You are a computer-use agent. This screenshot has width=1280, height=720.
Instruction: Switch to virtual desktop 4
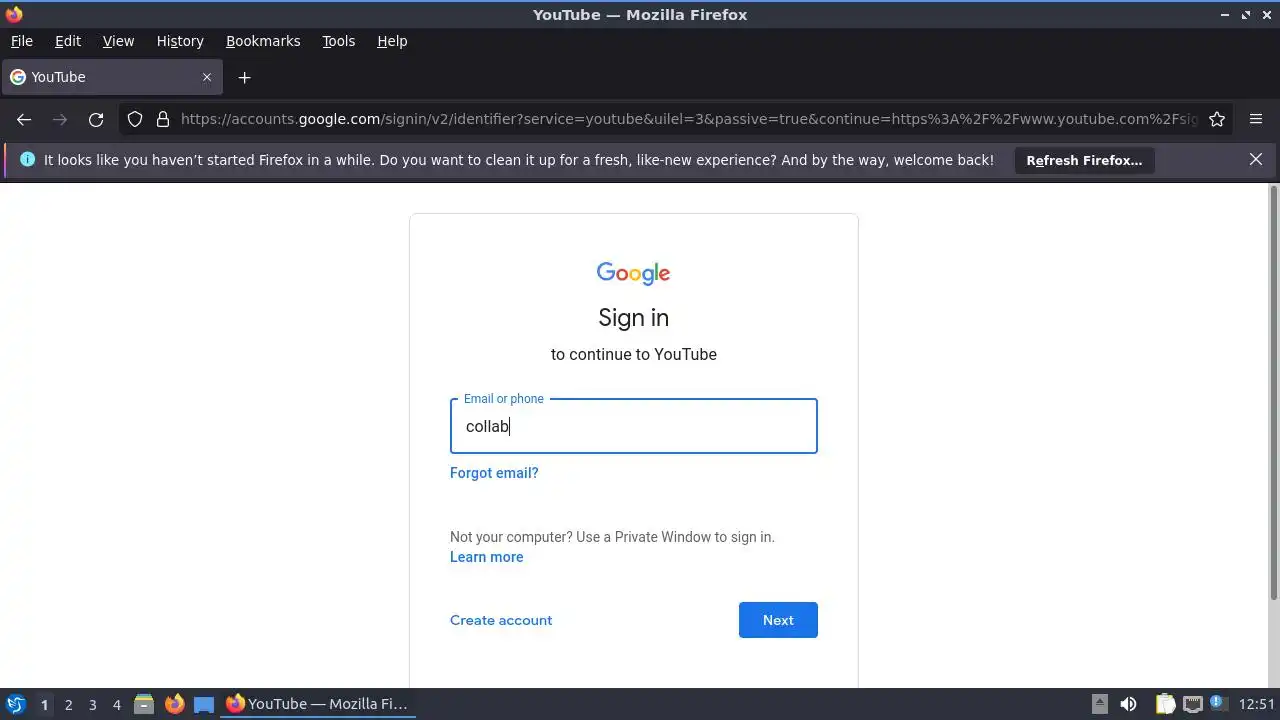tap(116, 704)
